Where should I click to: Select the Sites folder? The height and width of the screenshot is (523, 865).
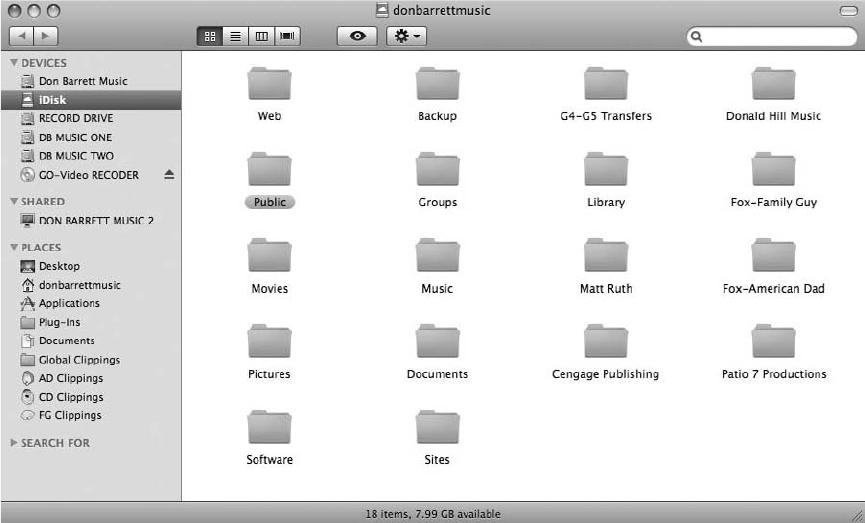click(x=437, y=428)
